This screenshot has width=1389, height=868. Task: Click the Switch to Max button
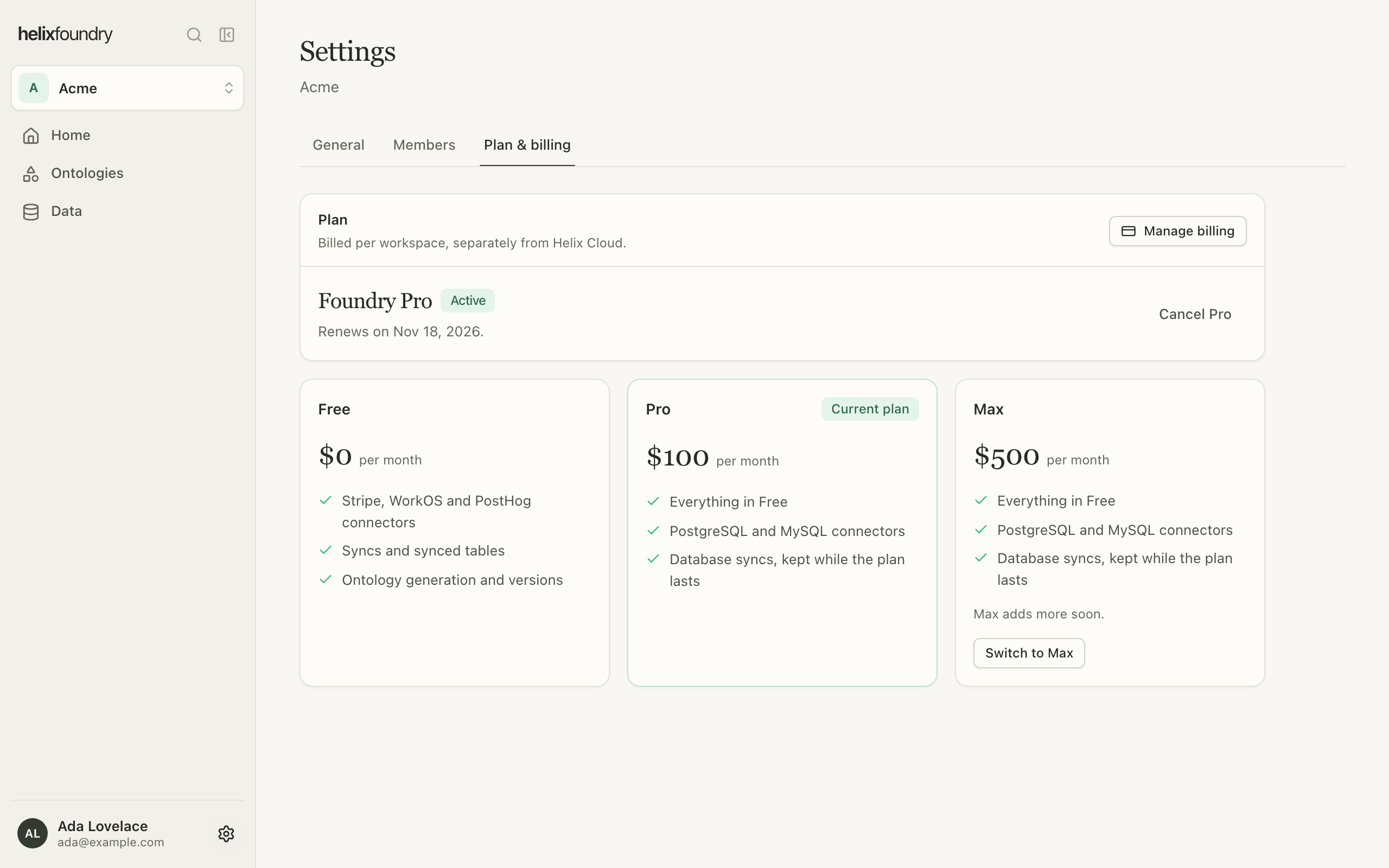(1029, 653)
